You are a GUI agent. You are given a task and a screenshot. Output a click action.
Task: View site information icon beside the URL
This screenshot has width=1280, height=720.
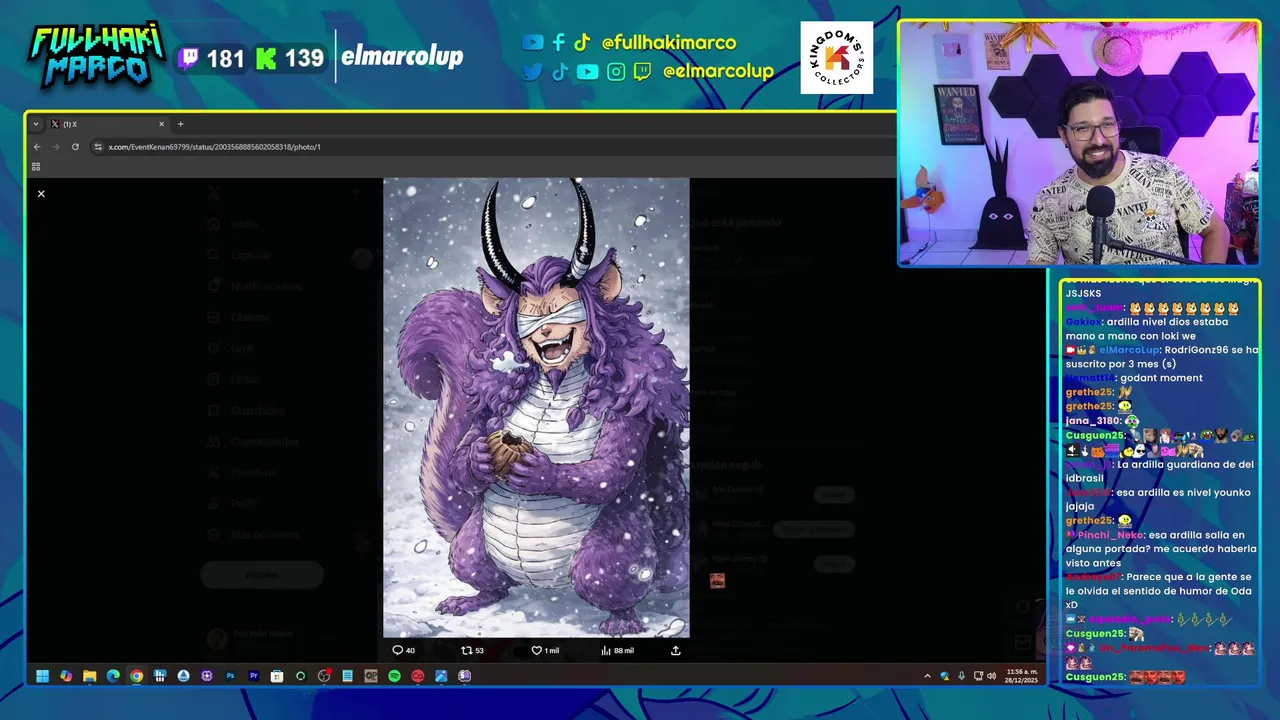click(x=98, y=147)
